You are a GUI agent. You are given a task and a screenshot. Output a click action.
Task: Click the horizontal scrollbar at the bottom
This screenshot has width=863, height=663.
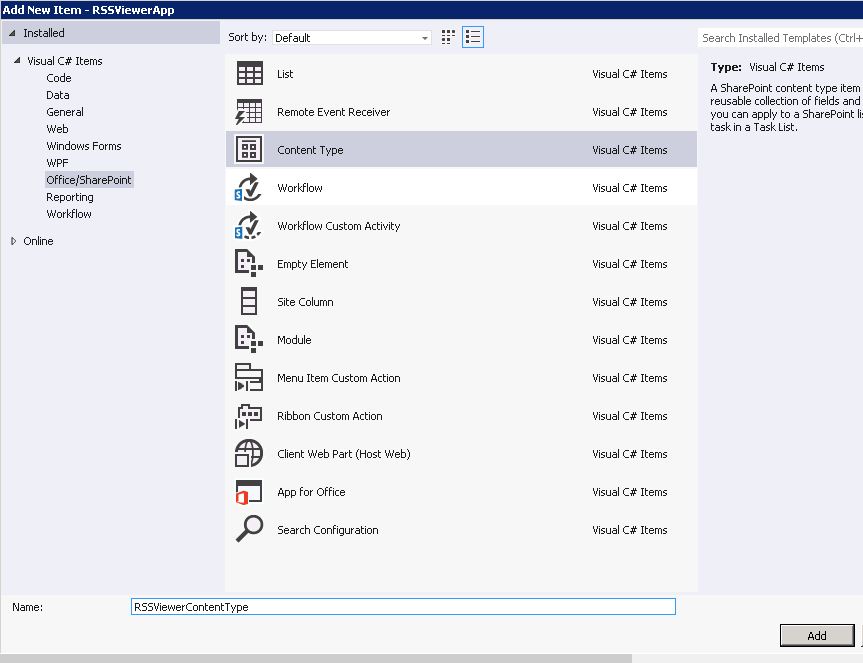pyautogui.click(x=316, y=659)
